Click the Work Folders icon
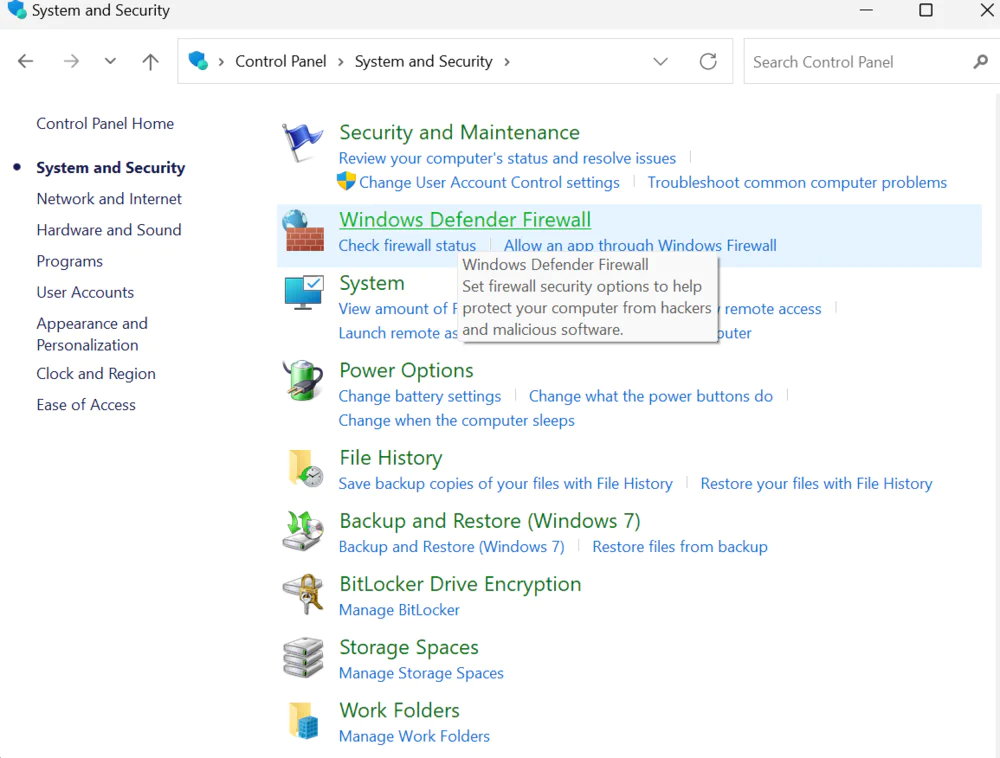Image resolution: width=1000 pixels, height=758 pixels. pyautogui.click(x=303, y=720)
